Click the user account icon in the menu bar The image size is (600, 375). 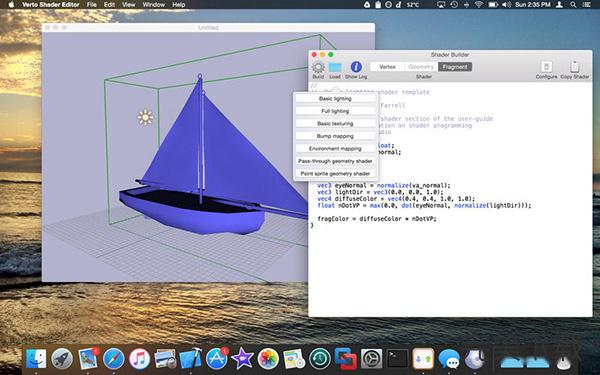(x=559, y=5)
